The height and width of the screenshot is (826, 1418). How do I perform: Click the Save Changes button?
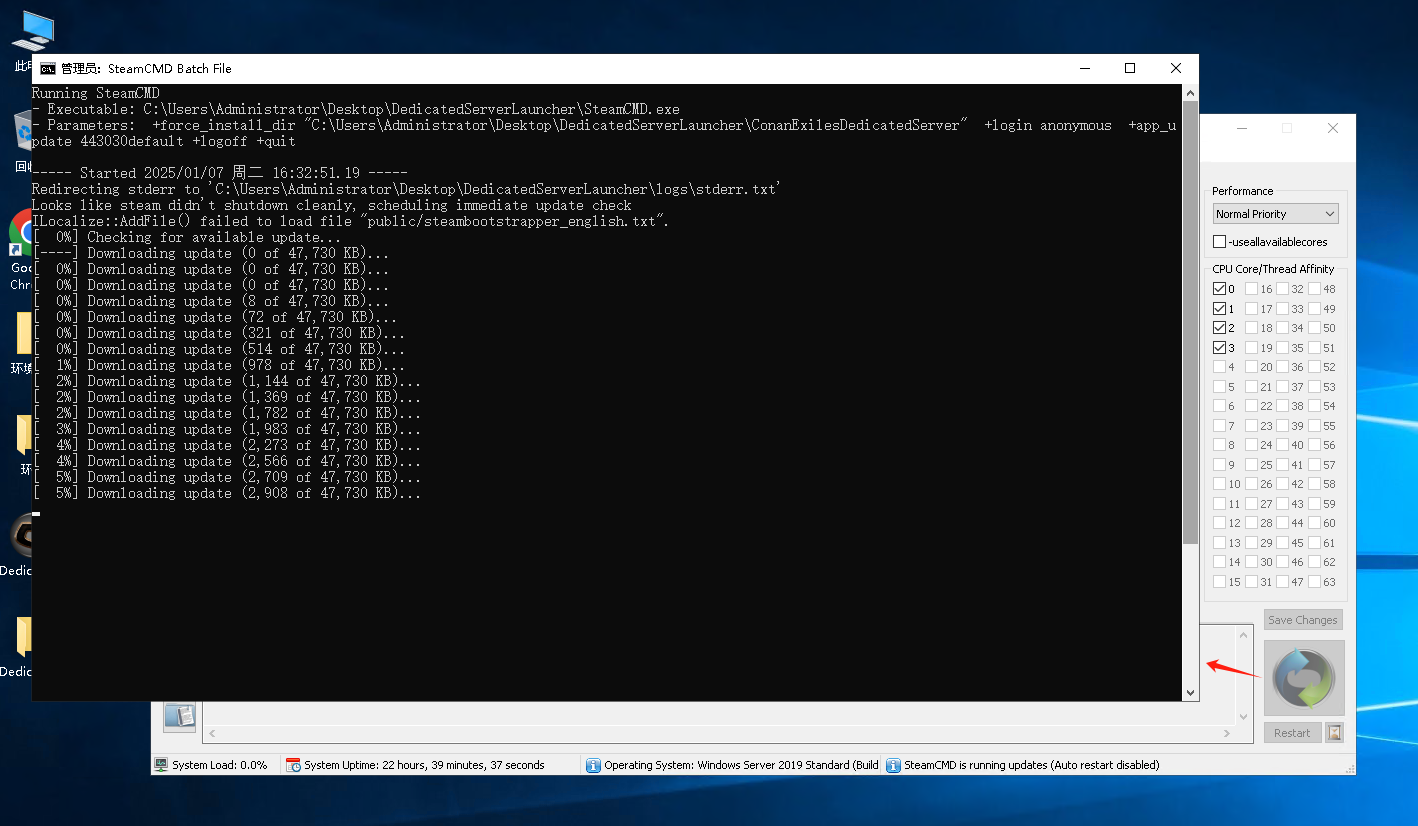1303,620
